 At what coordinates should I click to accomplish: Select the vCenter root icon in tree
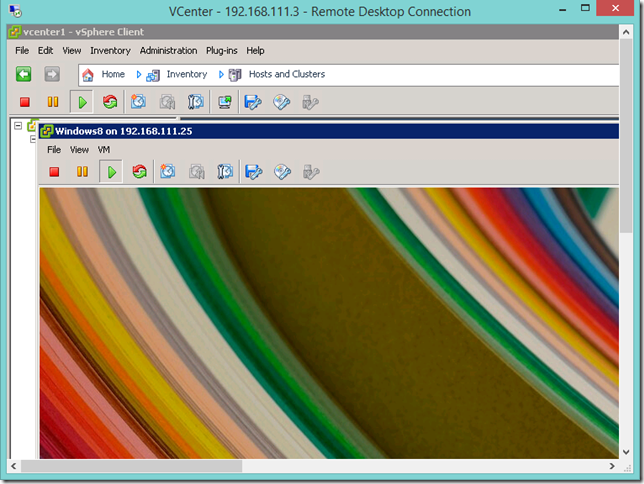point(32,125)
